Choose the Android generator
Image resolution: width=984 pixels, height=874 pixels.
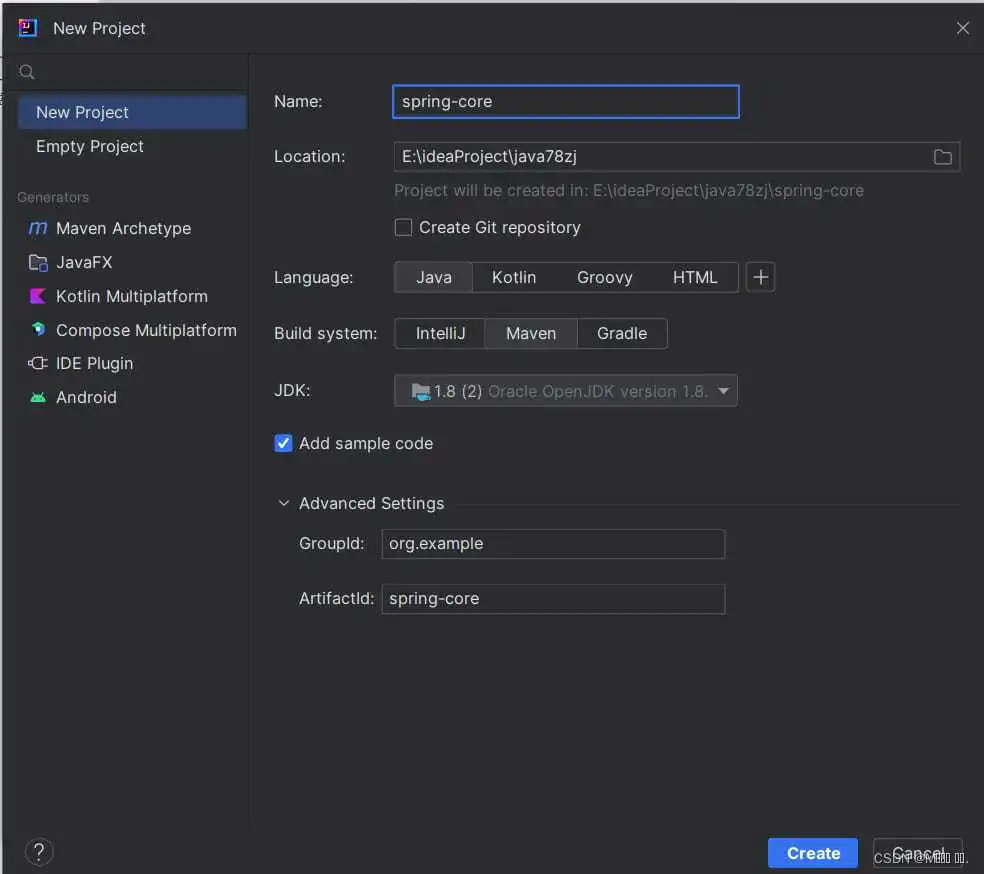73,397
